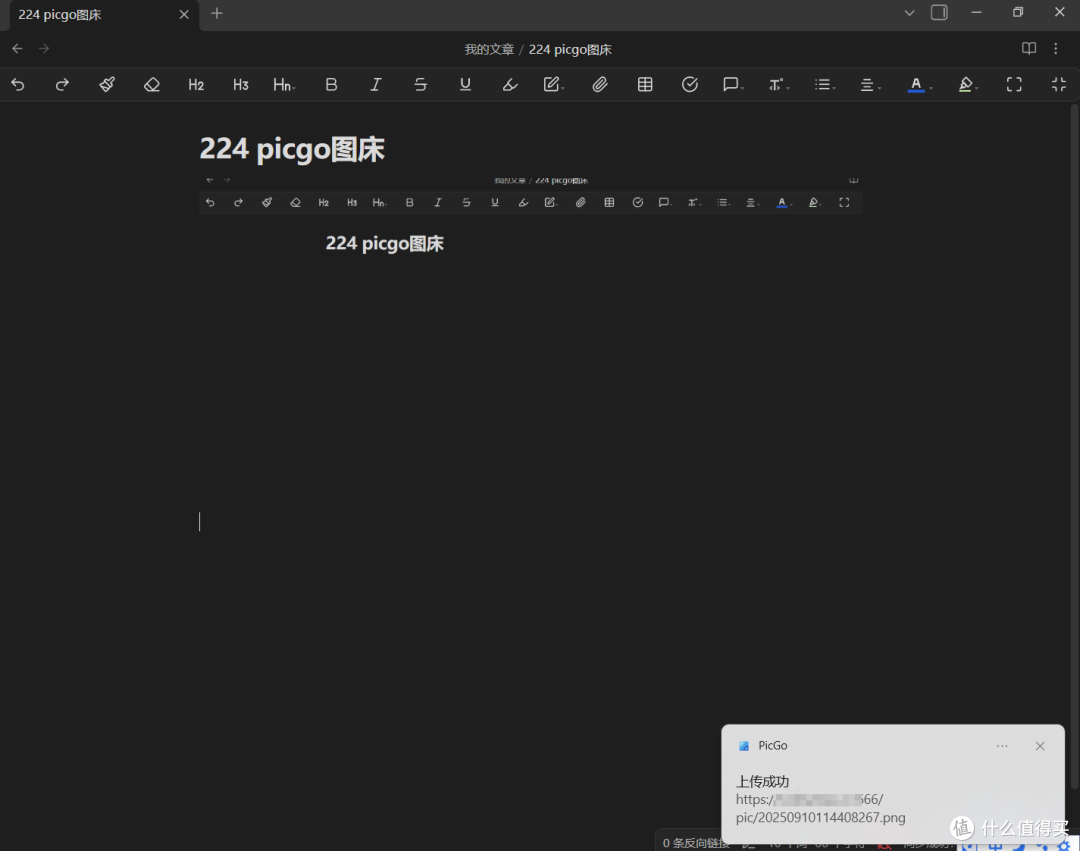
Task: Toggle strikethrough formatting
Action: 420,85
